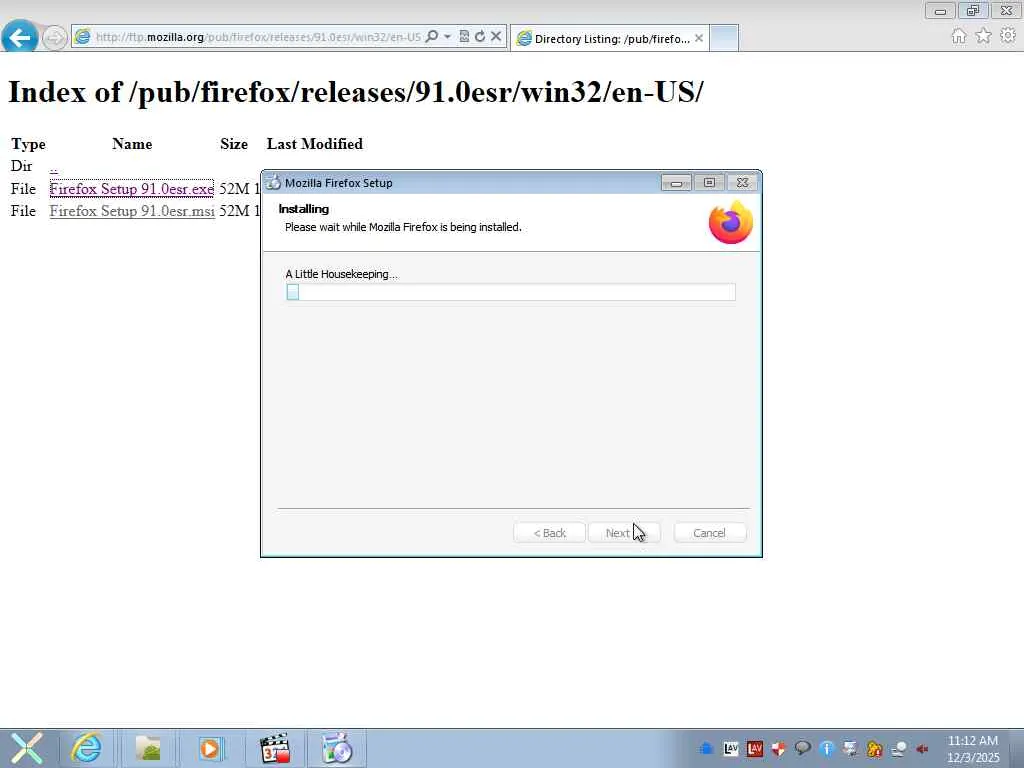Click the Cancel button in Firefox Setup
Screen dimensions: 1024x768
(x=709, y=533)
